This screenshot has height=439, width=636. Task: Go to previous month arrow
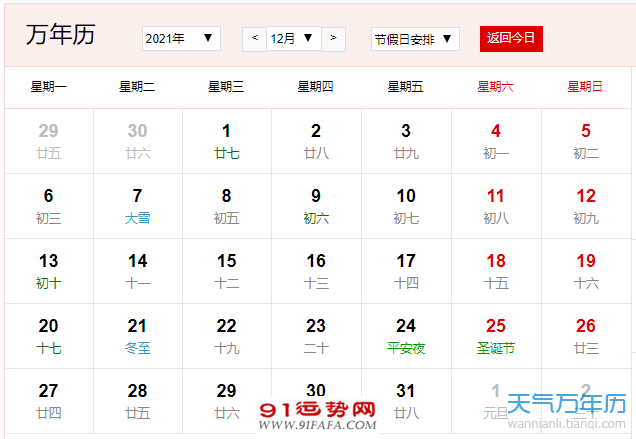click(x=254, y=39)
